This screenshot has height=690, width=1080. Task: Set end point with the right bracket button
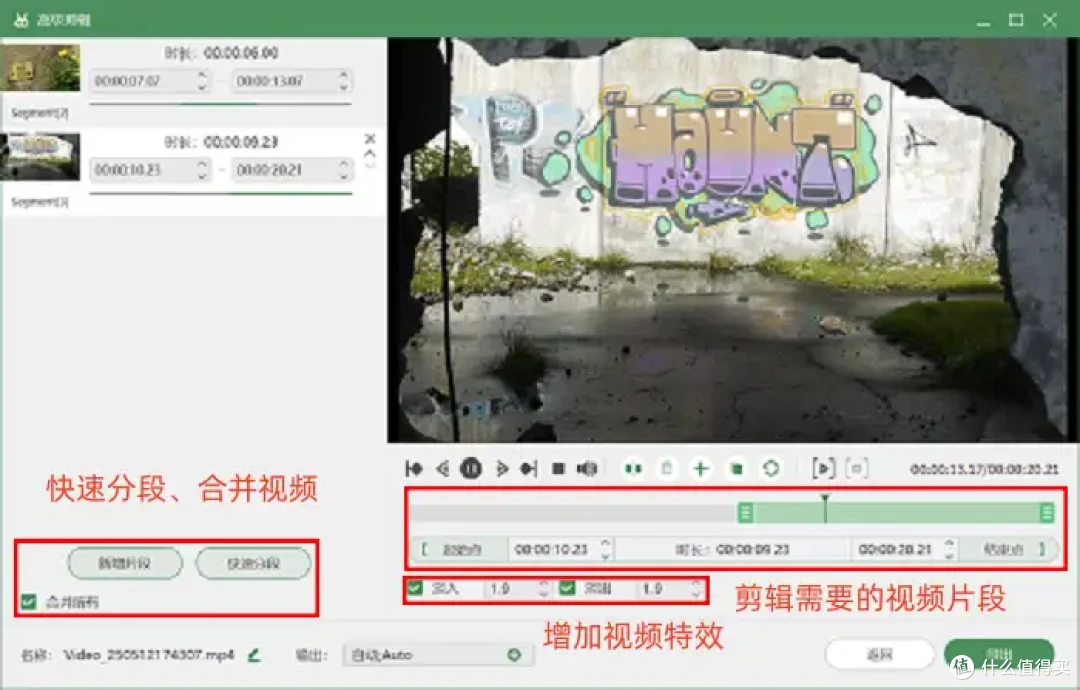(x=1011, y=550)
